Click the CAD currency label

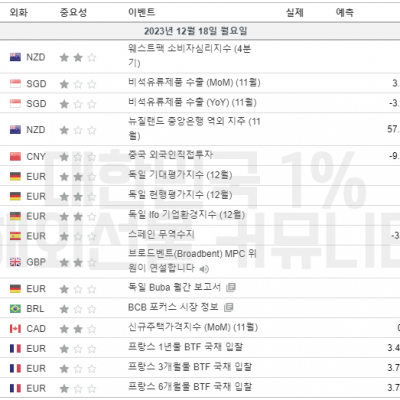click(x=36, y=329)
